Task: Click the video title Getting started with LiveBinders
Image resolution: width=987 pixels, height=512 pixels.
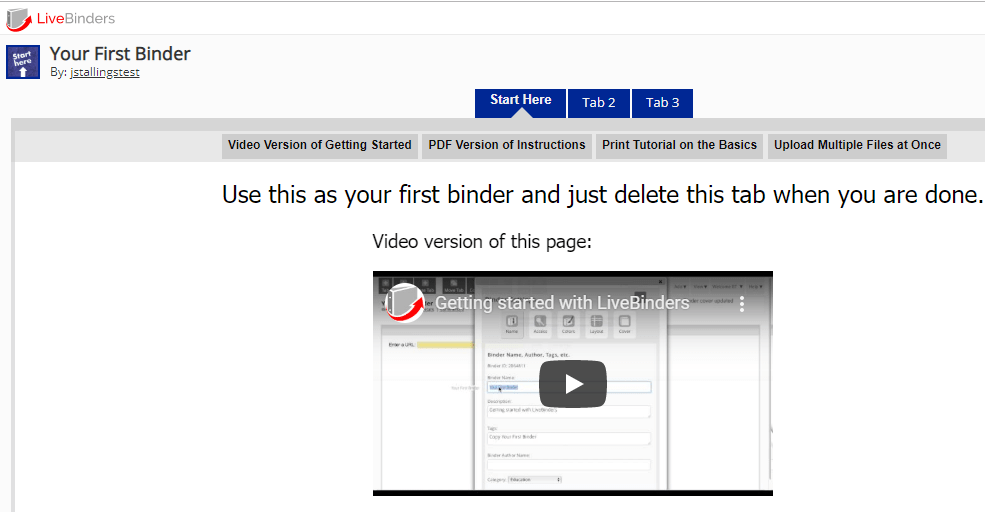Action: click(x=562, y=303)
